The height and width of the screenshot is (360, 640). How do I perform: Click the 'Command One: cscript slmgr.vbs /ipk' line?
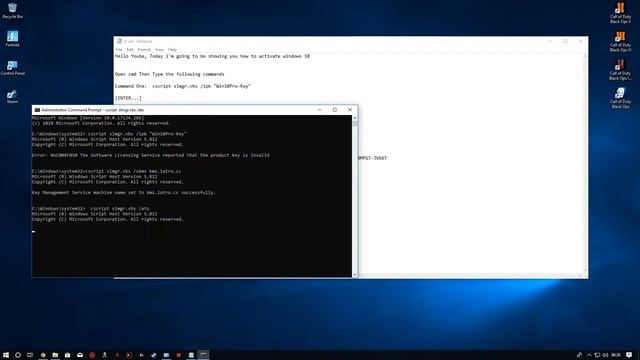coord(183,86)
